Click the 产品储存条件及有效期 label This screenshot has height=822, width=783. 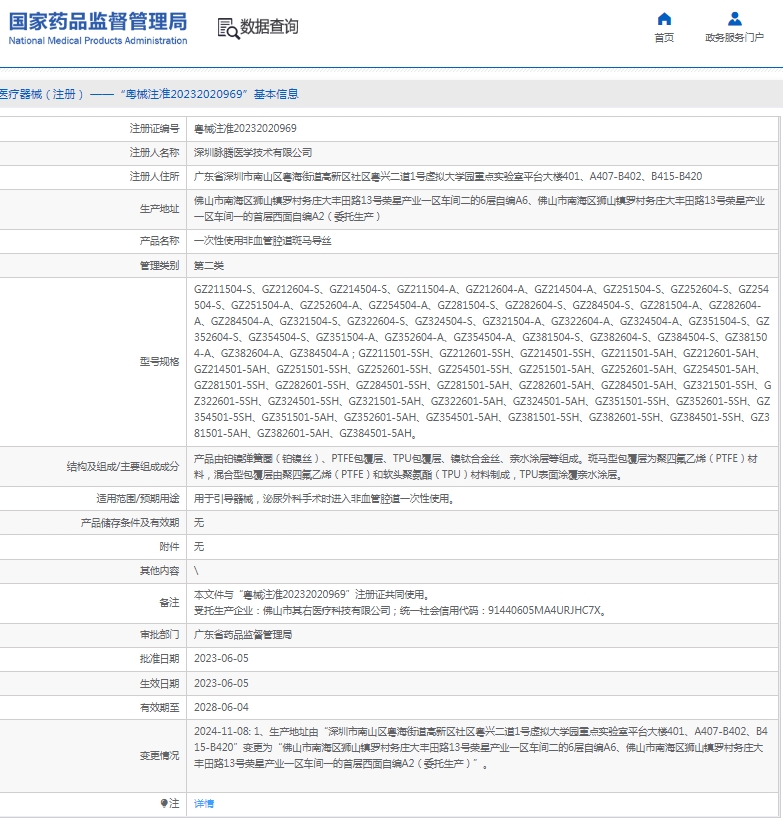[130, 523]
